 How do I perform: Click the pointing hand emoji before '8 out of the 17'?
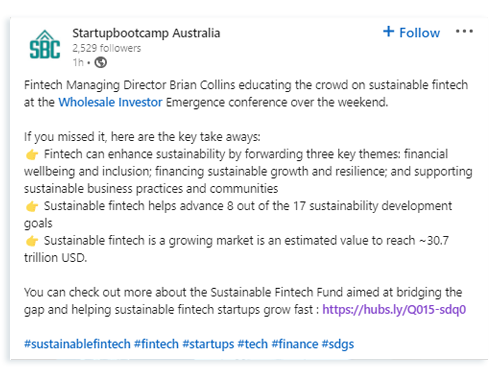(x=32, y=206)
